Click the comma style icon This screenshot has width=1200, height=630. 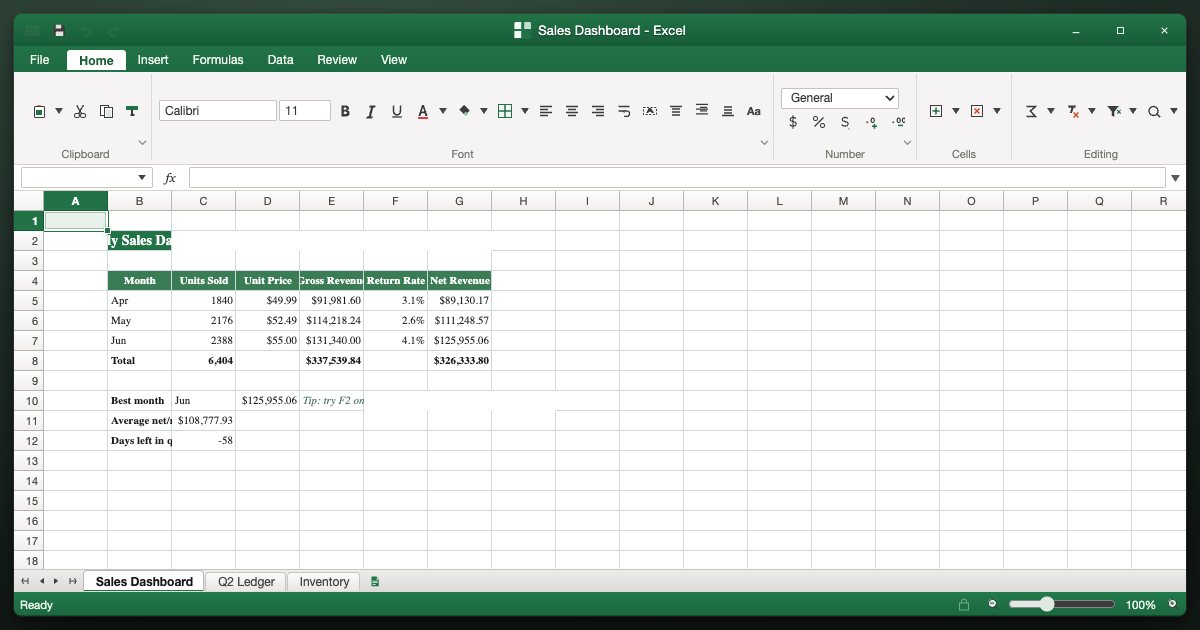[845, 122]
